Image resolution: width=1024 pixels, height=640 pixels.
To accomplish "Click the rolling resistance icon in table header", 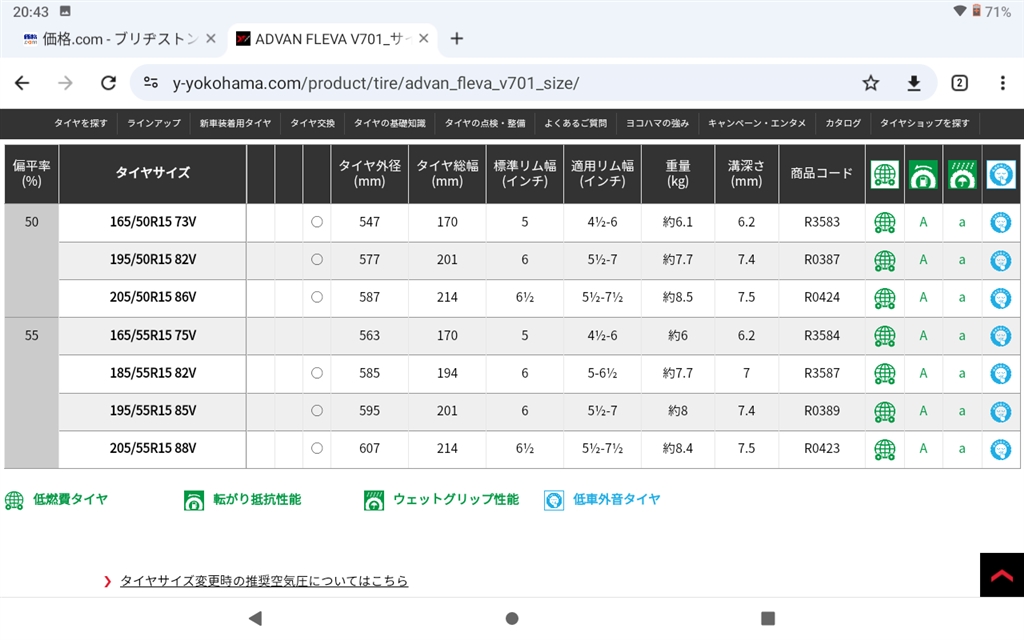I will click(923, 174).
